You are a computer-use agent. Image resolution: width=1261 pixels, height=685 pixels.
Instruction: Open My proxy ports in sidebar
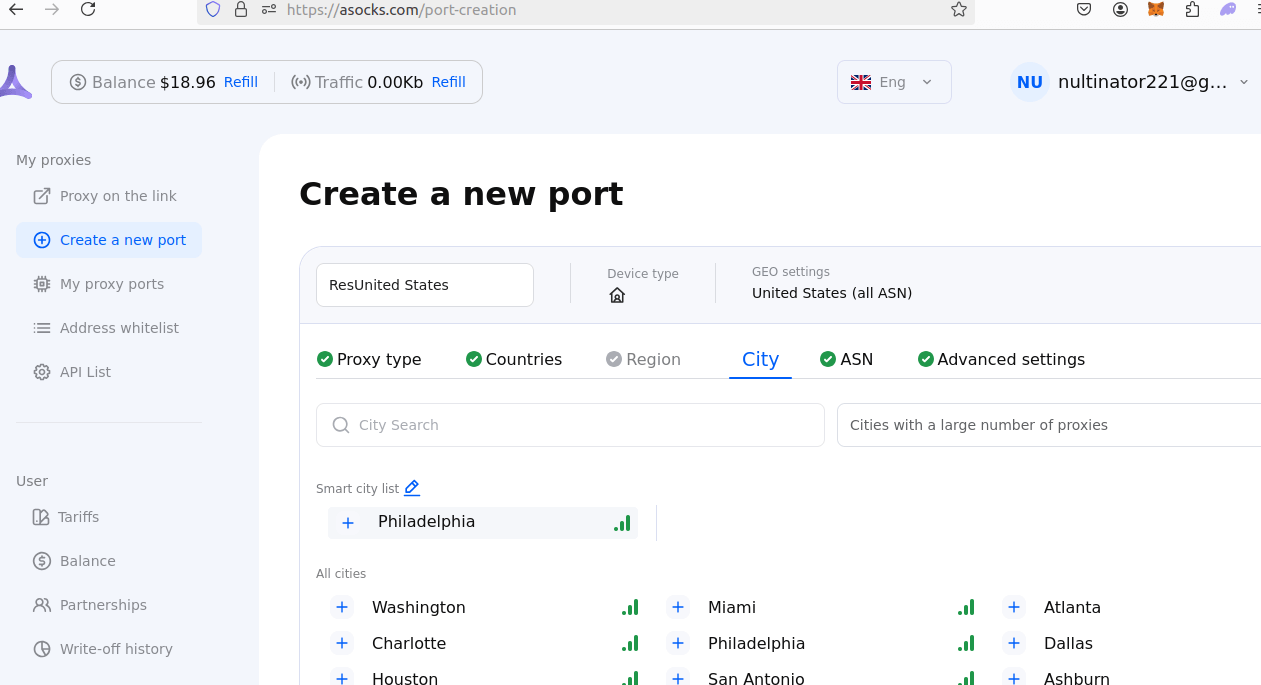pos(111,284)
